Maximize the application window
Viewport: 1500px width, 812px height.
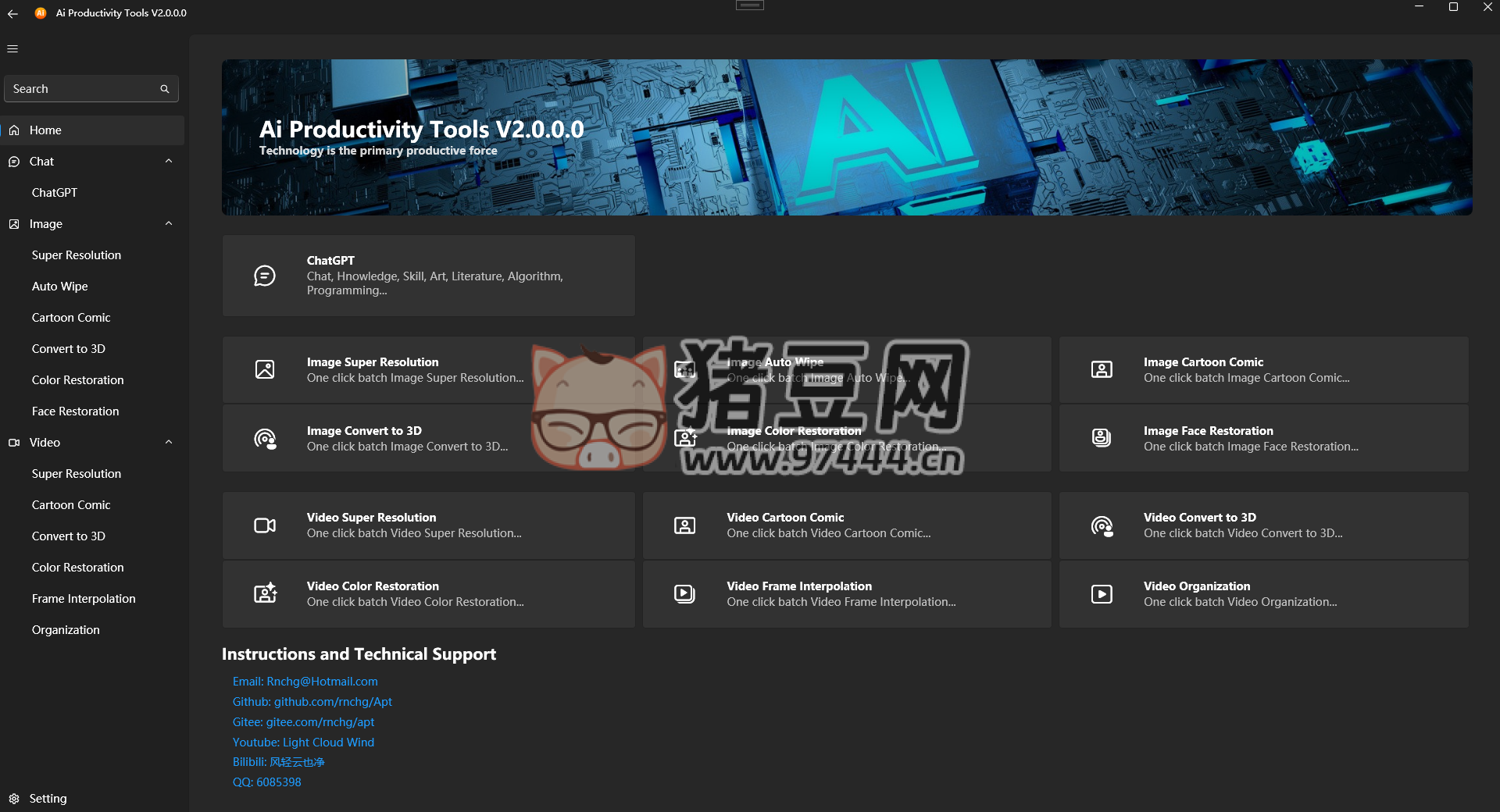click(1453, 7)
